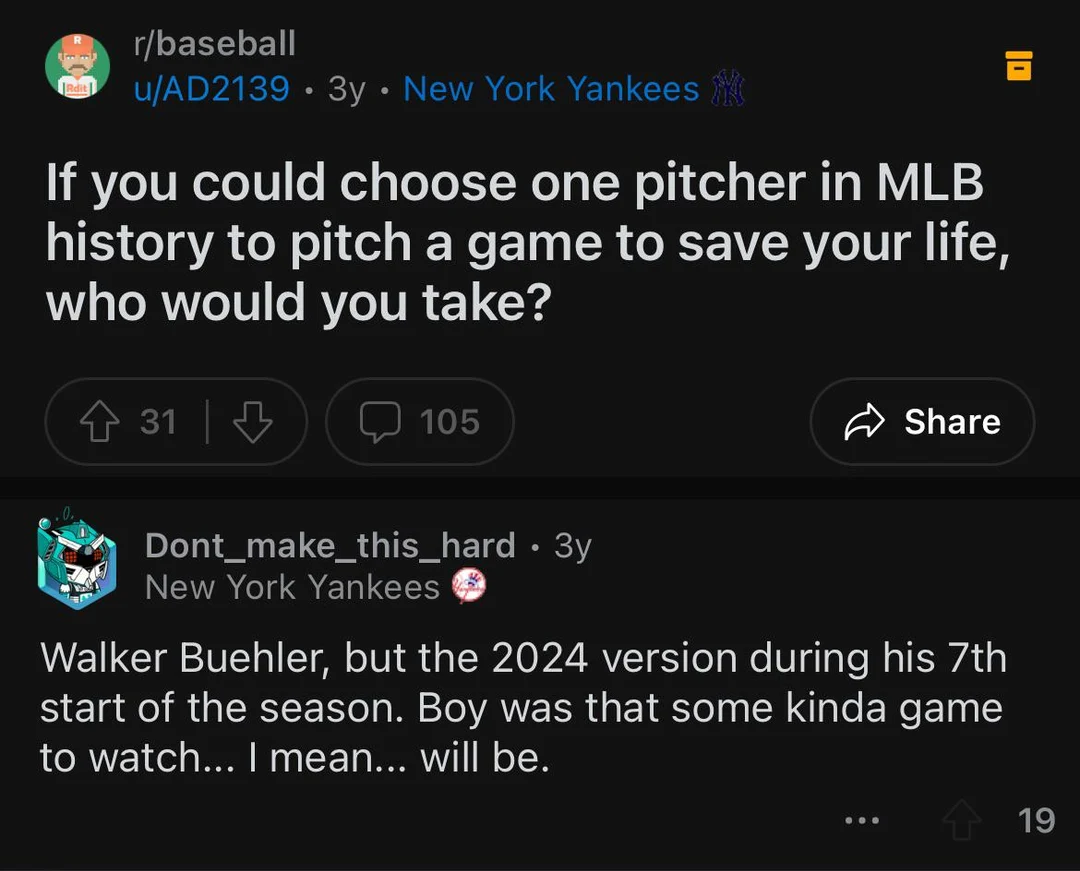Upvote Dont_make_this_hard's comment

pyautogui.click(x=961, y=819)
